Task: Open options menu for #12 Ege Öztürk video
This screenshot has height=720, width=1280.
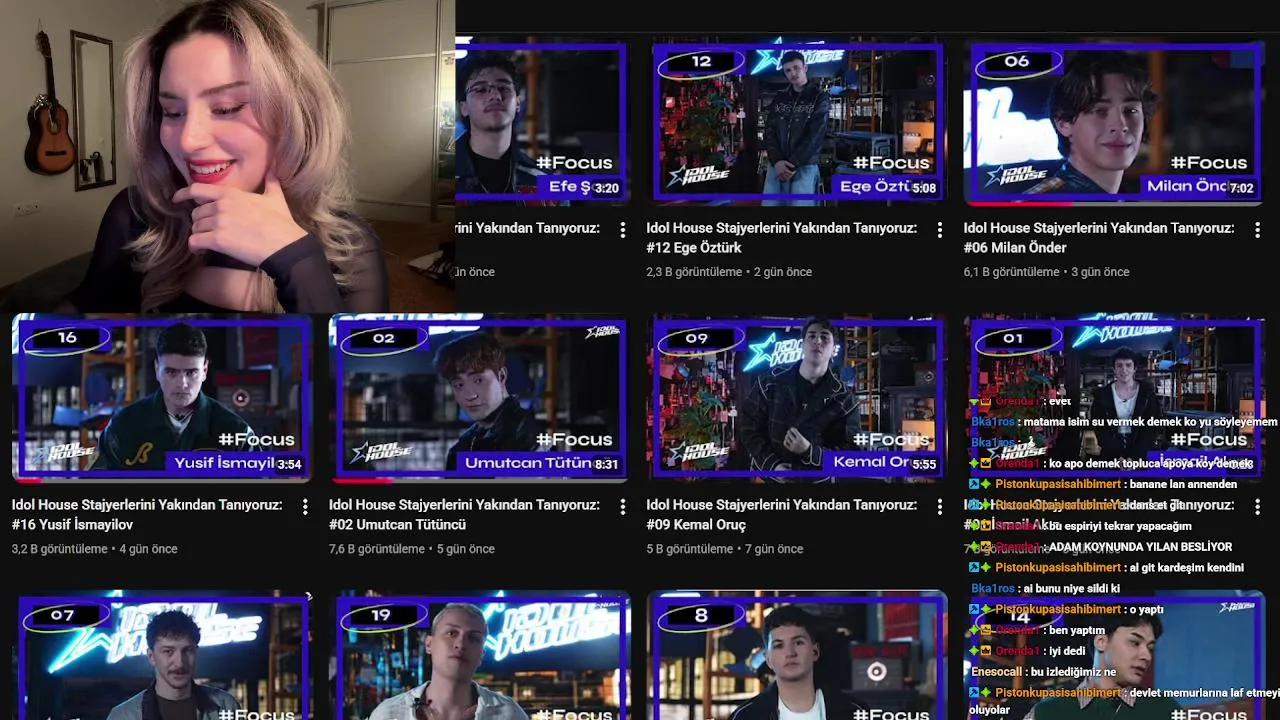Action: [x=939, y=230]
